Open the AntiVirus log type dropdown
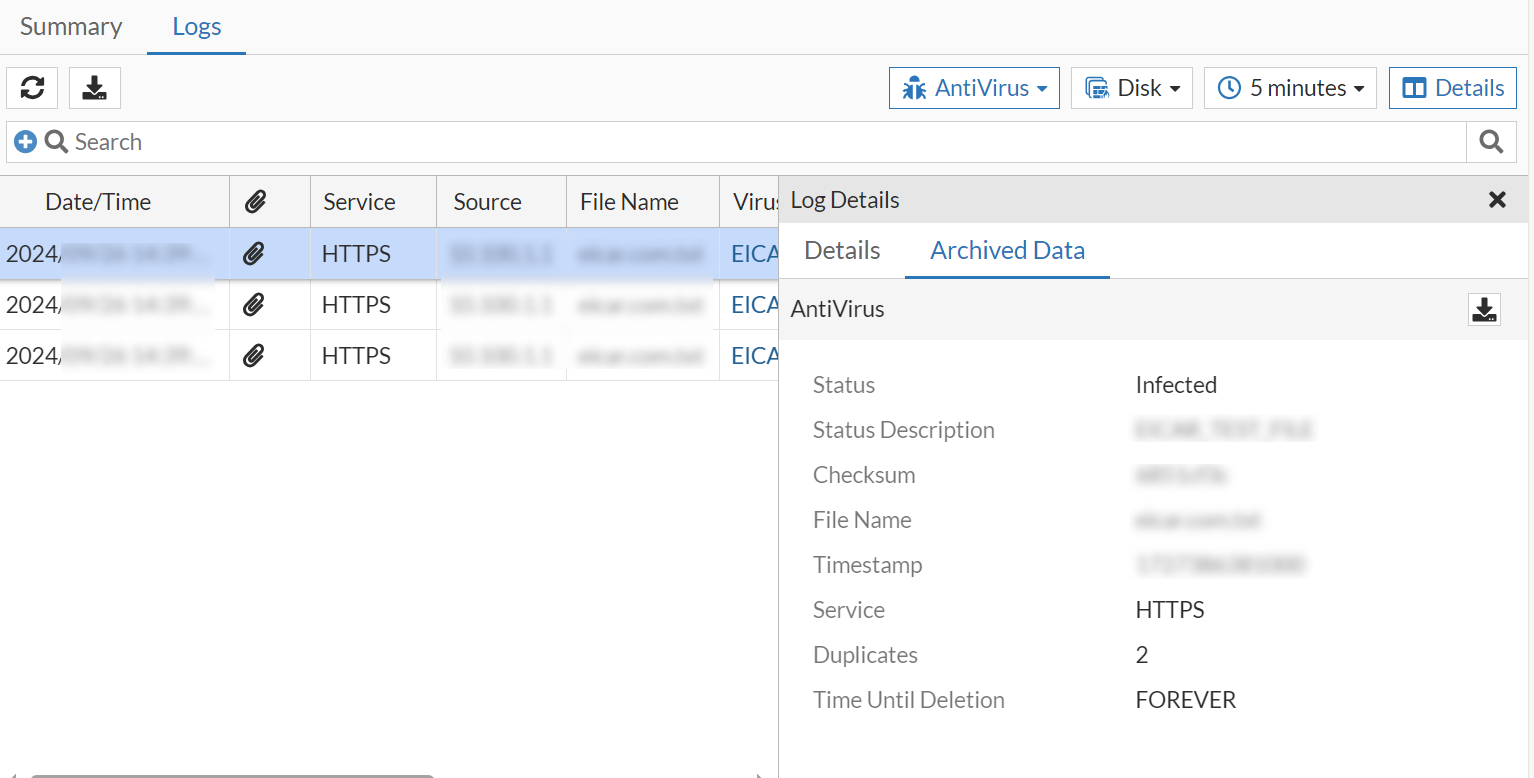 click(x=974, y=88)
